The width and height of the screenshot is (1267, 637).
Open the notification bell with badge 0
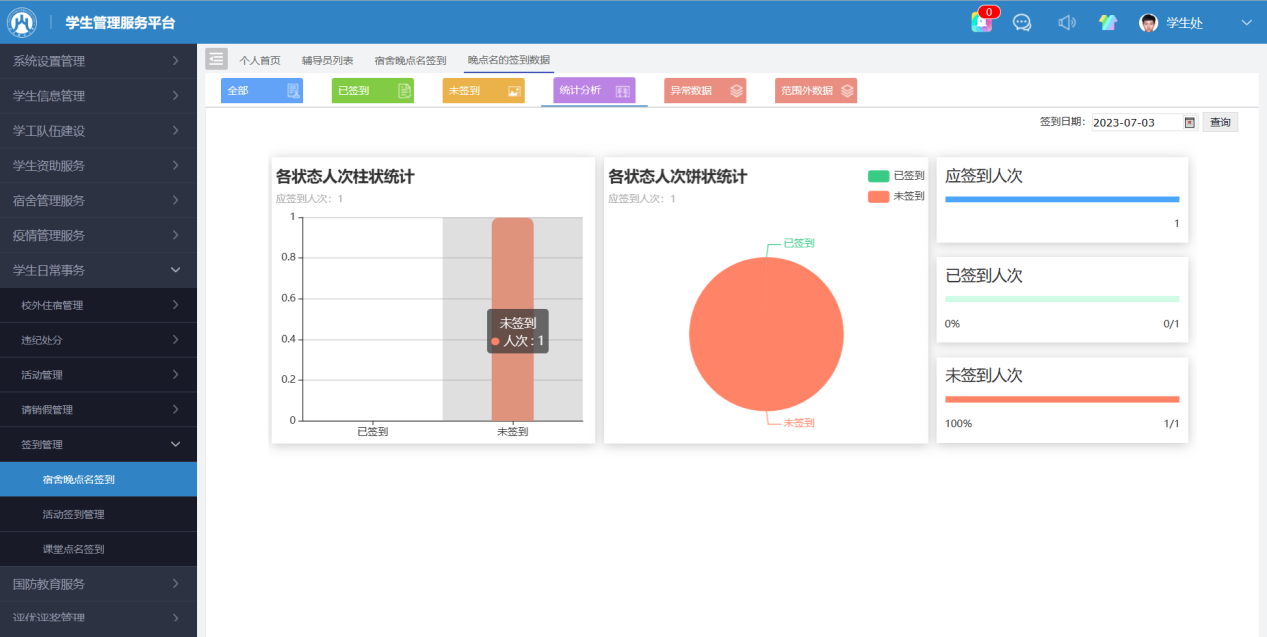[x=981, y=22]
